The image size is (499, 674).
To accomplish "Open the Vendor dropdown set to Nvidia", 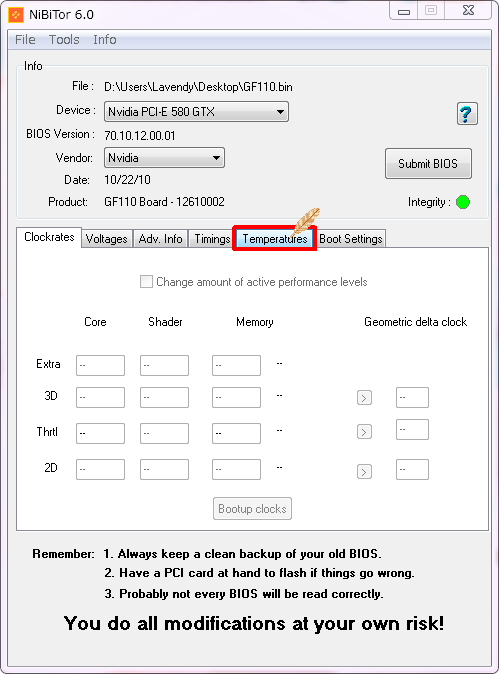I will point(164,158).
